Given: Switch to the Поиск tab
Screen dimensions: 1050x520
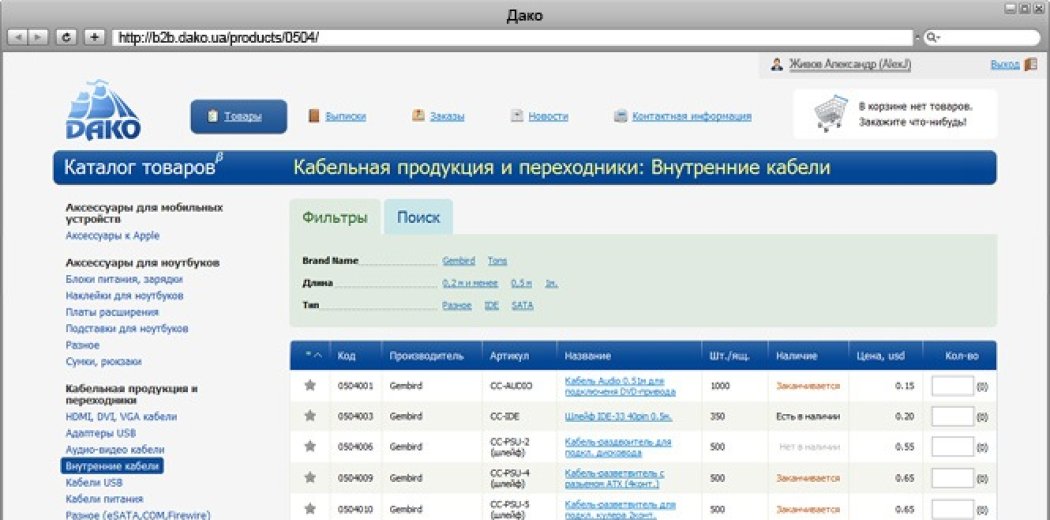Looking at the screenshot, I should point(419,217).
